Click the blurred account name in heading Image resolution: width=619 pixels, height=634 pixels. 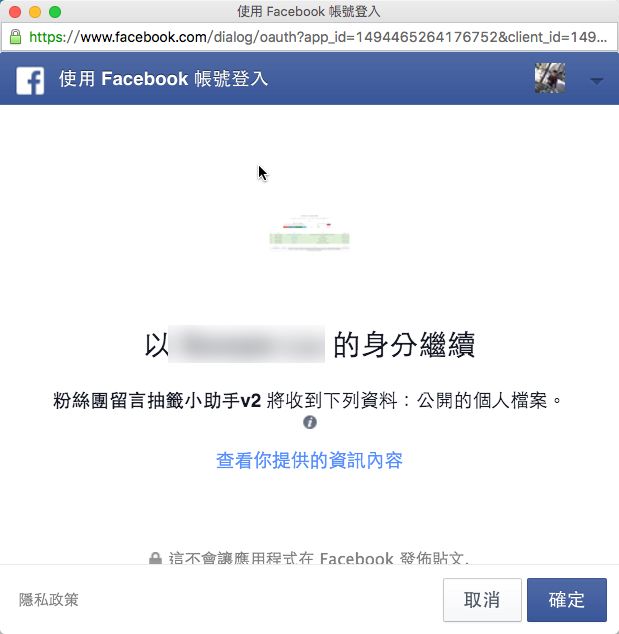pos(246,344)
